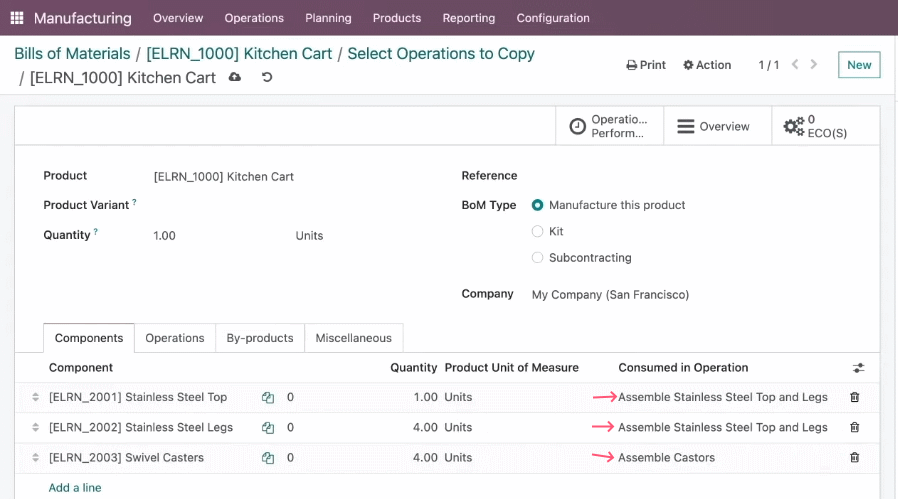Select the Kit BoM type
This screenshot has height=499, width=898.
click(x=537, y=231)
